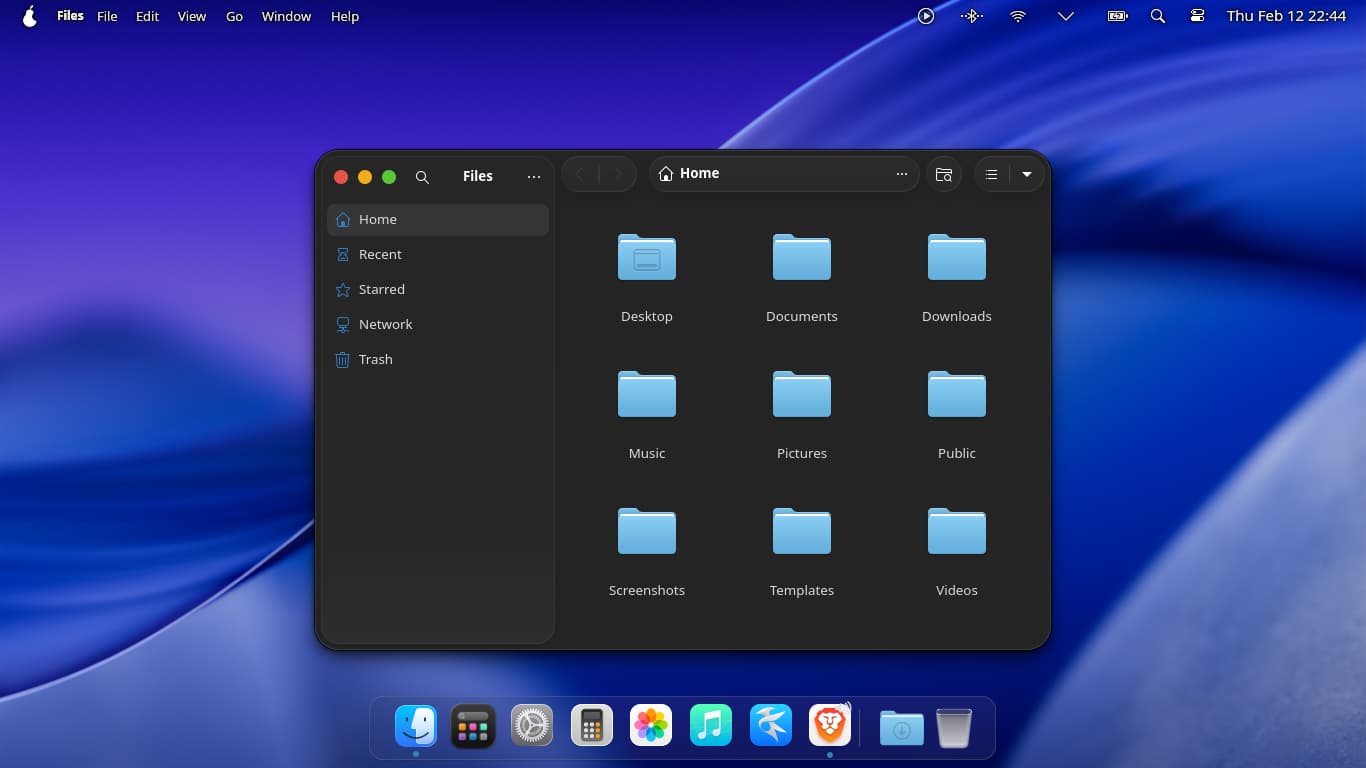Select the Downloads folder icon

click(956, 259)
